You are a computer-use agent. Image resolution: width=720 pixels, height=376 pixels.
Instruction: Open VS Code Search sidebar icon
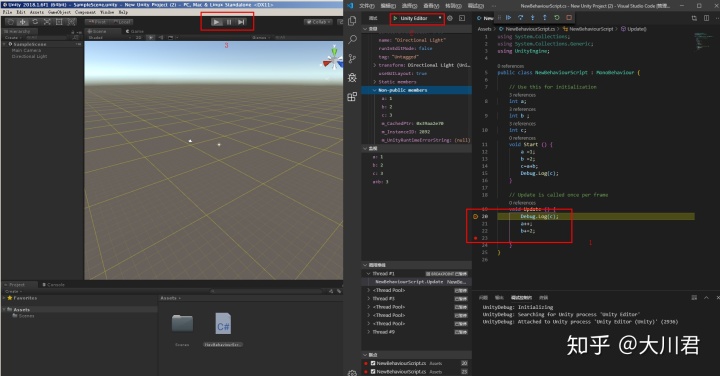(352, 39)
